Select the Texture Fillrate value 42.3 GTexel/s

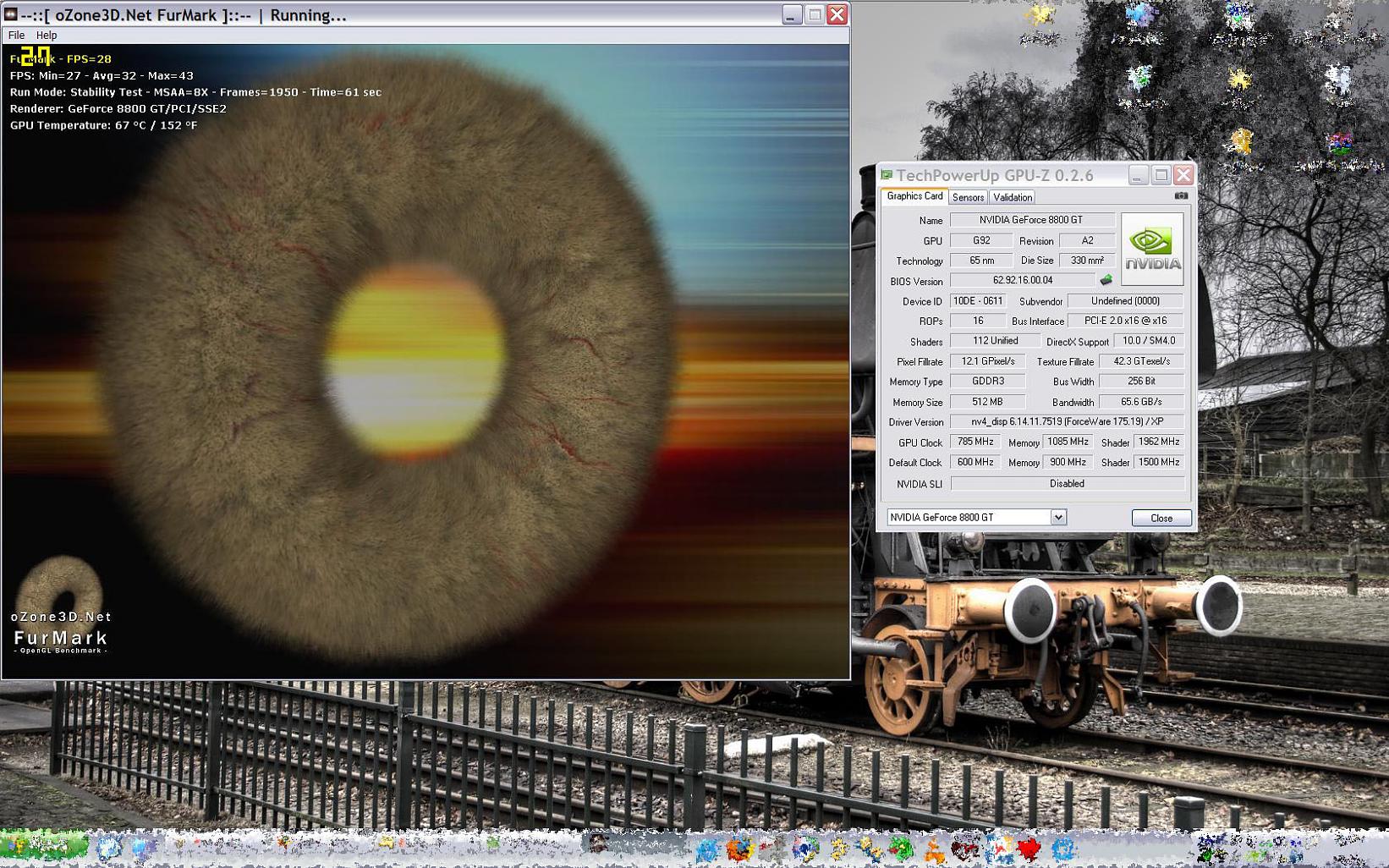pyautogui.click(x=1142, y=361)
